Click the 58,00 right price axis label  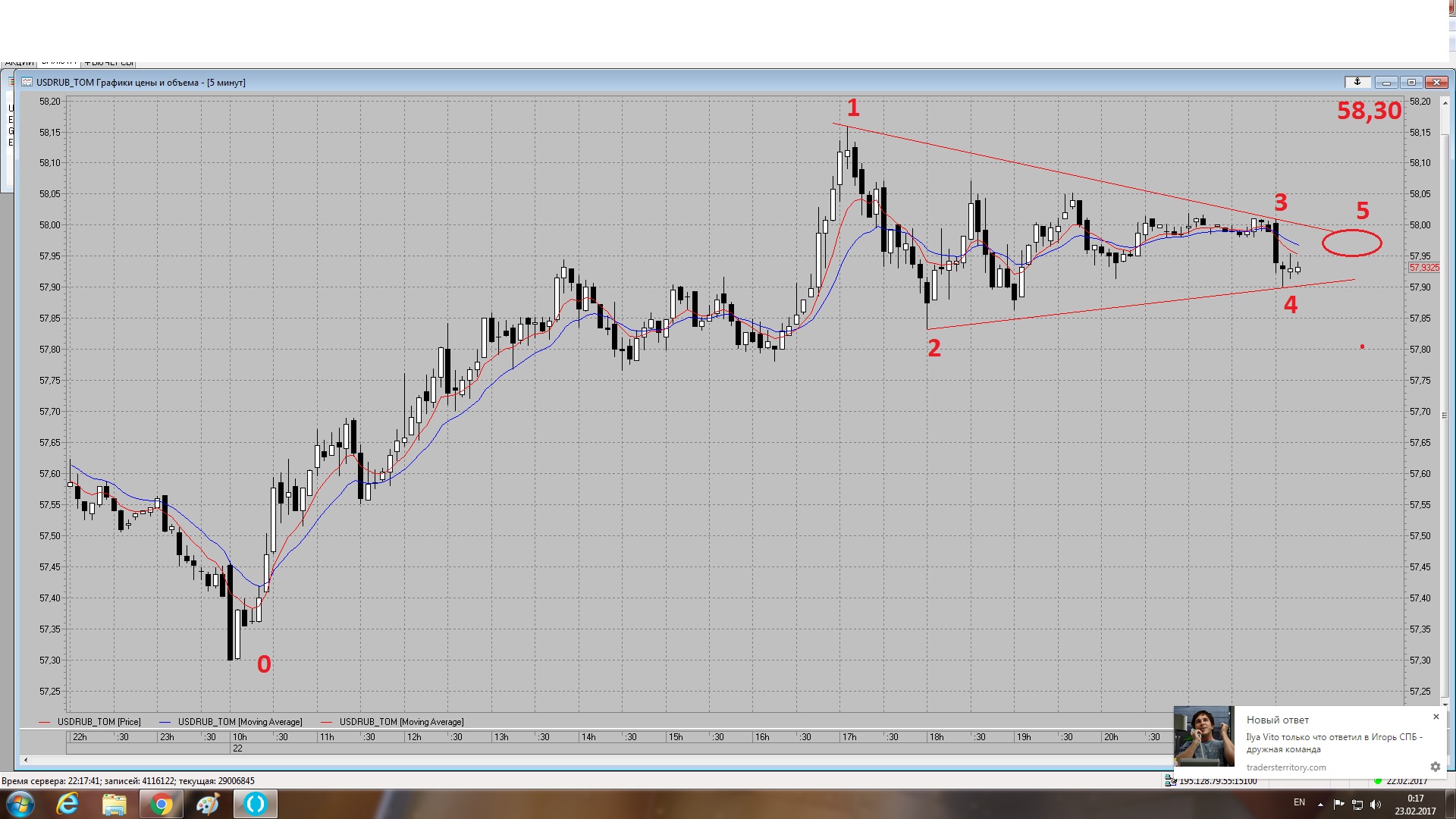tap(1420, 225)
